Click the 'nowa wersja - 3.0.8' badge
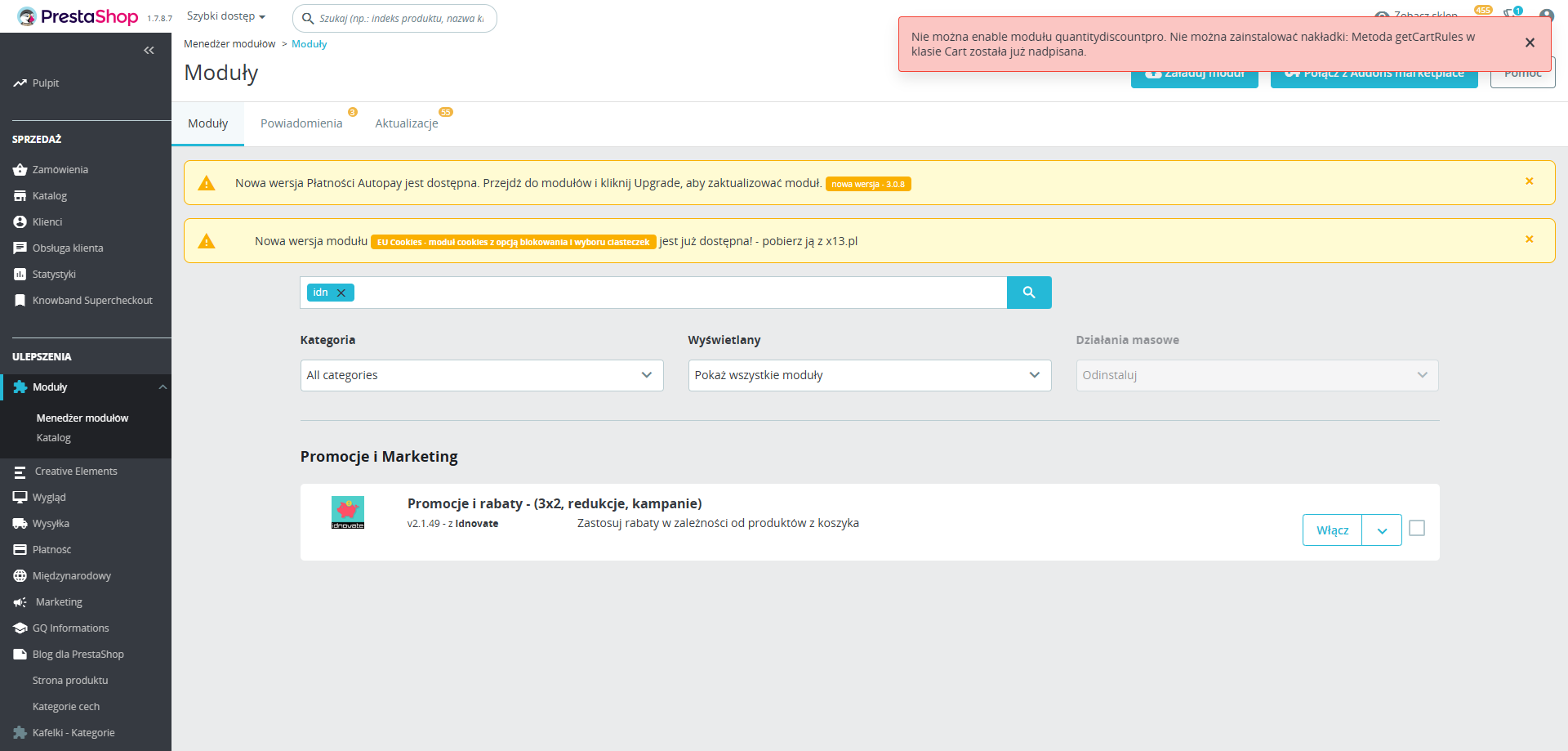 click(x=868, y=184)
